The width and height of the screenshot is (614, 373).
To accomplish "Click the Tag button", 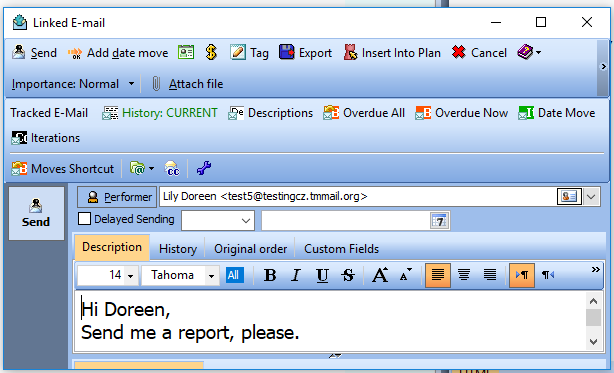I will [x=249, y=52].
